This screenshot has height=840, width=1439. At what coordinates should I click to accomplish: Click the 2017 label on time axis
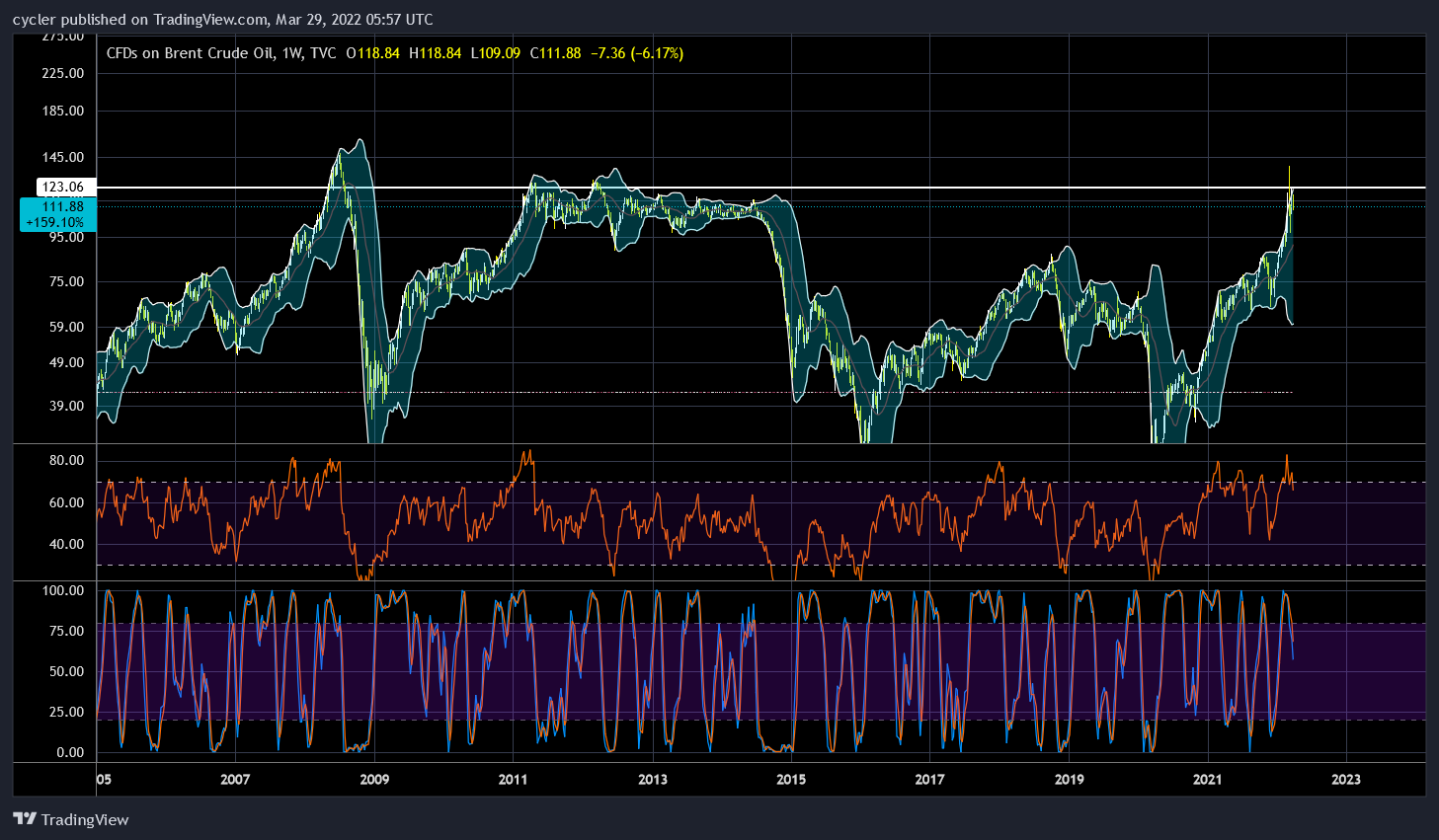[930, 779]
